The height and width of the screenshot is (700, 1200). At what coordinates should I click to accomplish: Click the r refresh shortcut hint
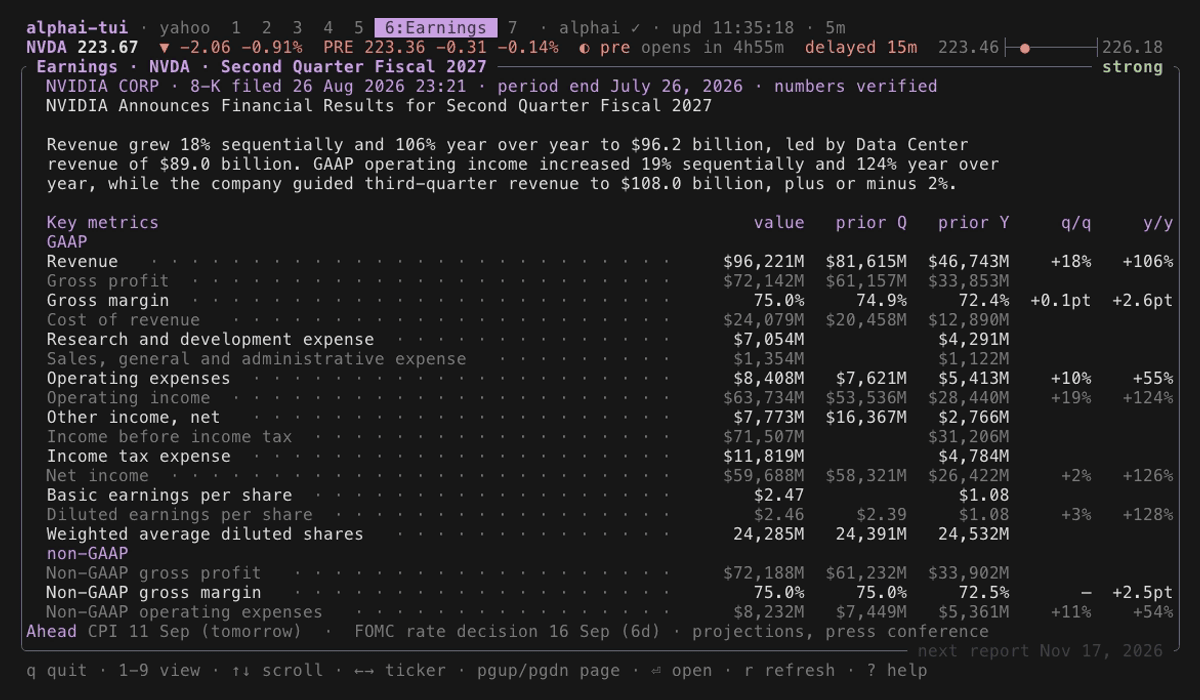[789, 670]
